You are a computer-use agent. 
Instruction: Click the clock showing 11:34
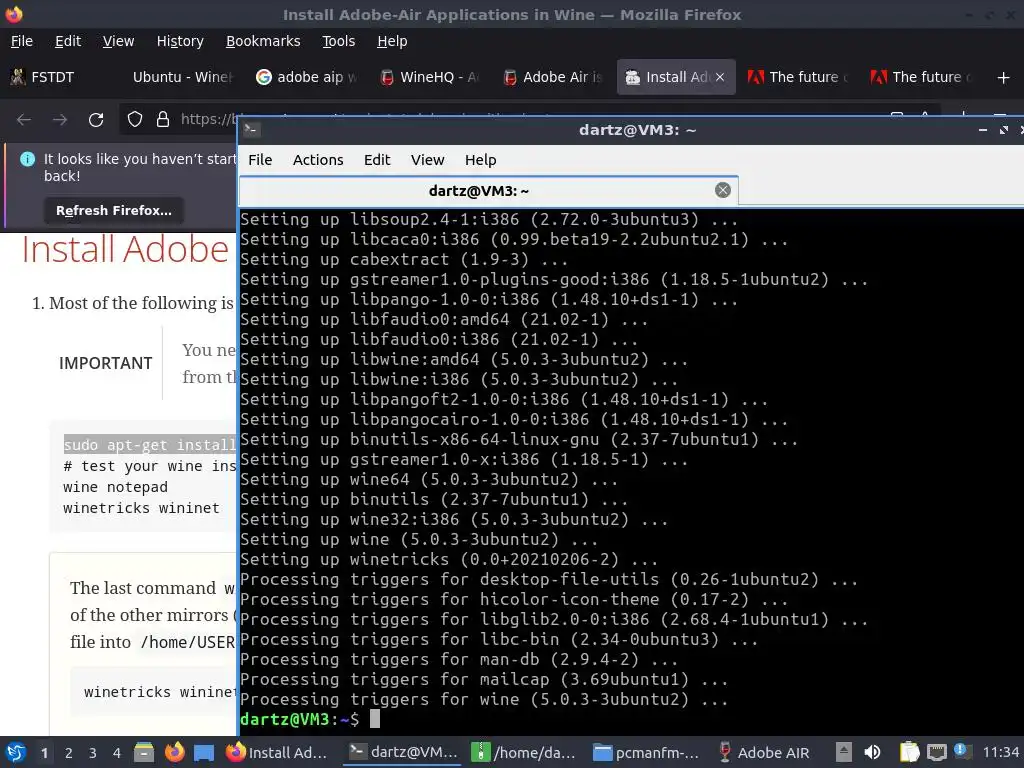click(x=1001, y=752)
